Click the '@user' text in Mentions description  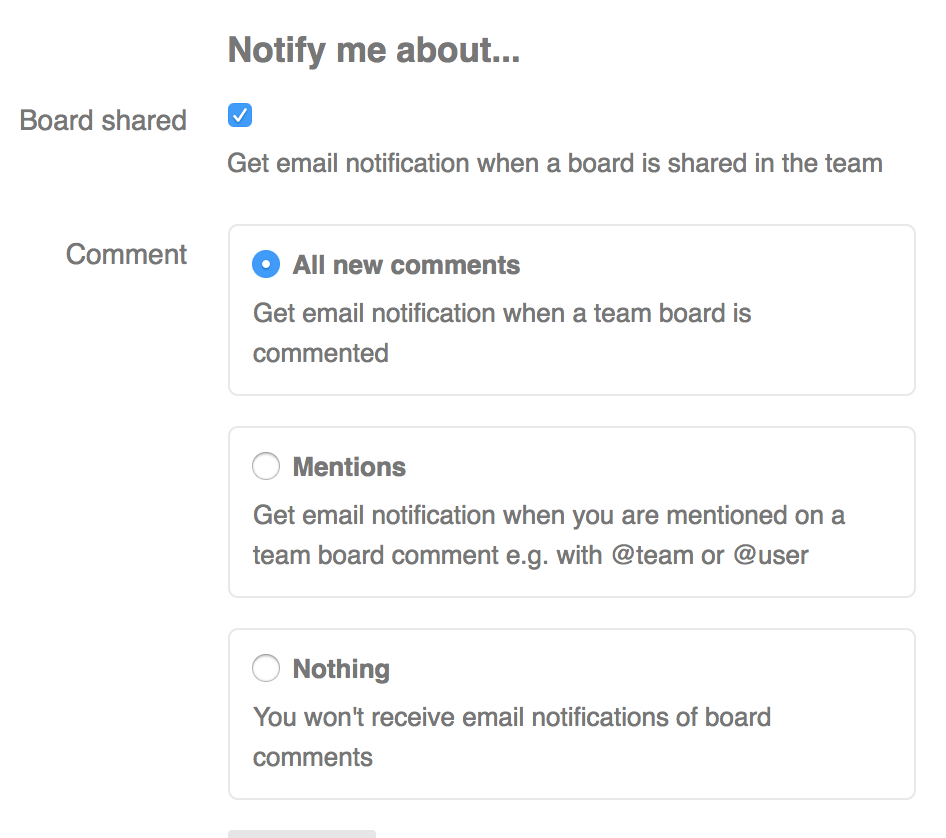(770, 555)
